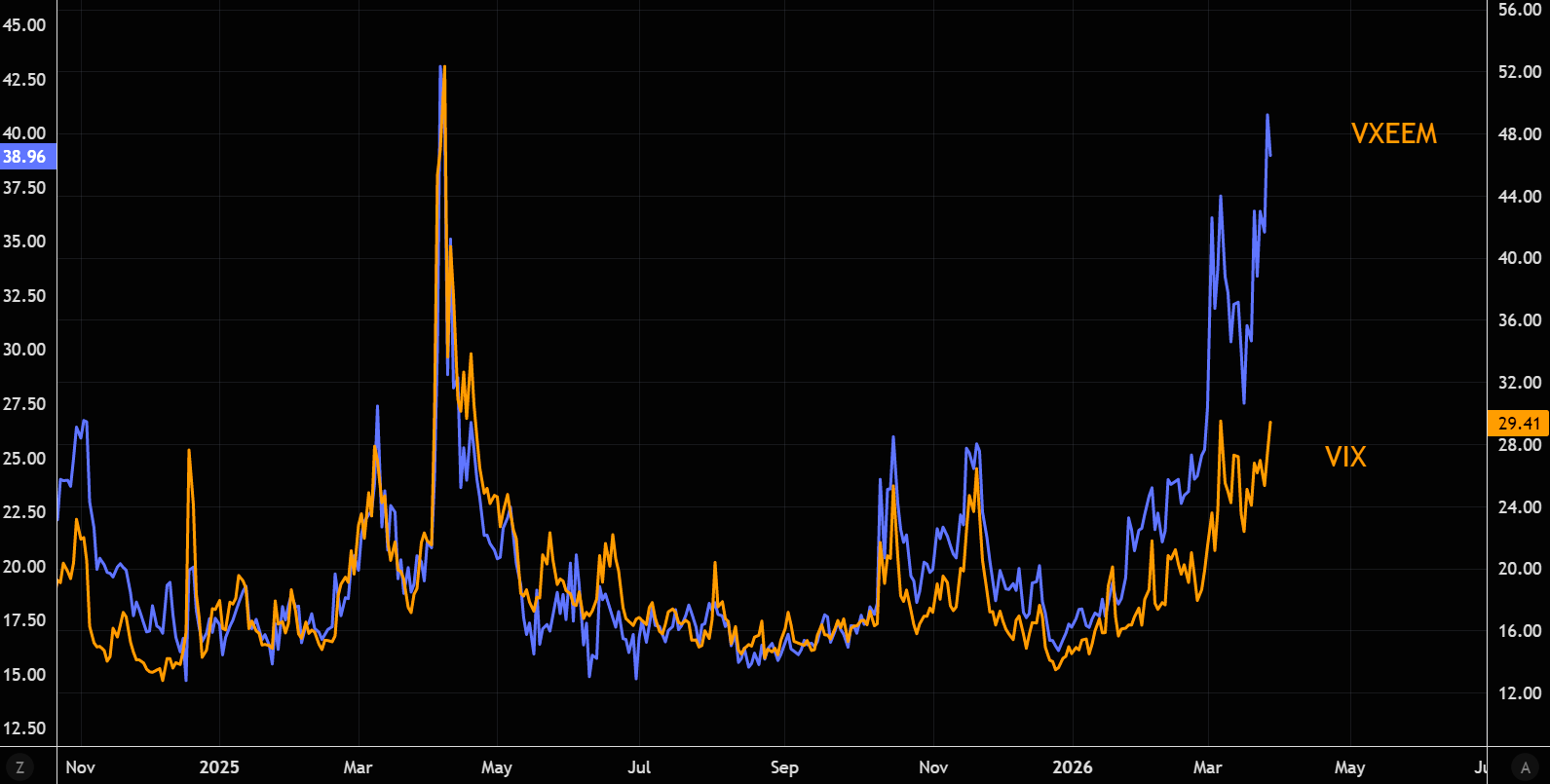
Task: Click the 56.00 value on right scale
Action: point(1520,10)
